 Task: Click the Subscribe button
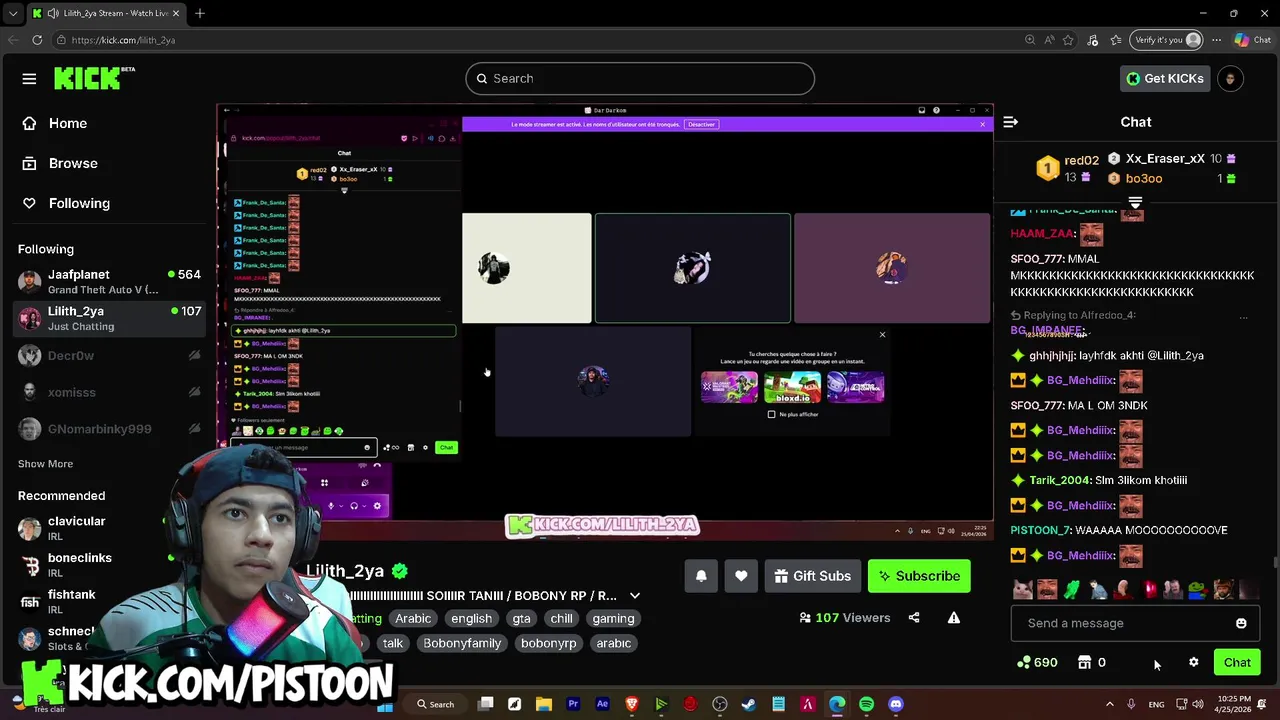click(x=919, y=576)
